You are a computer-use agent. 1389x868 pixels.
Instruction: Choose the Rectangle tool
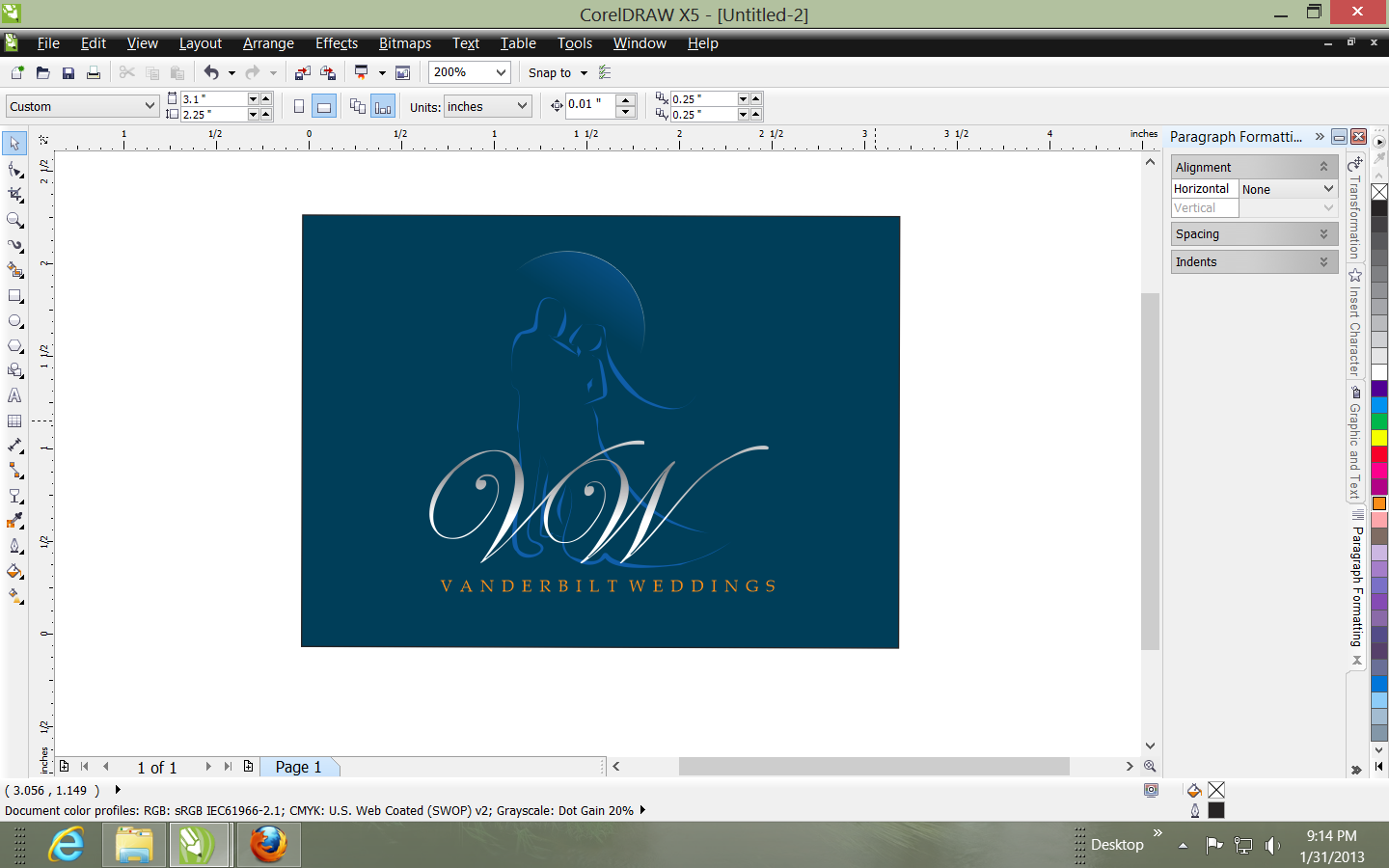[14, 296]
